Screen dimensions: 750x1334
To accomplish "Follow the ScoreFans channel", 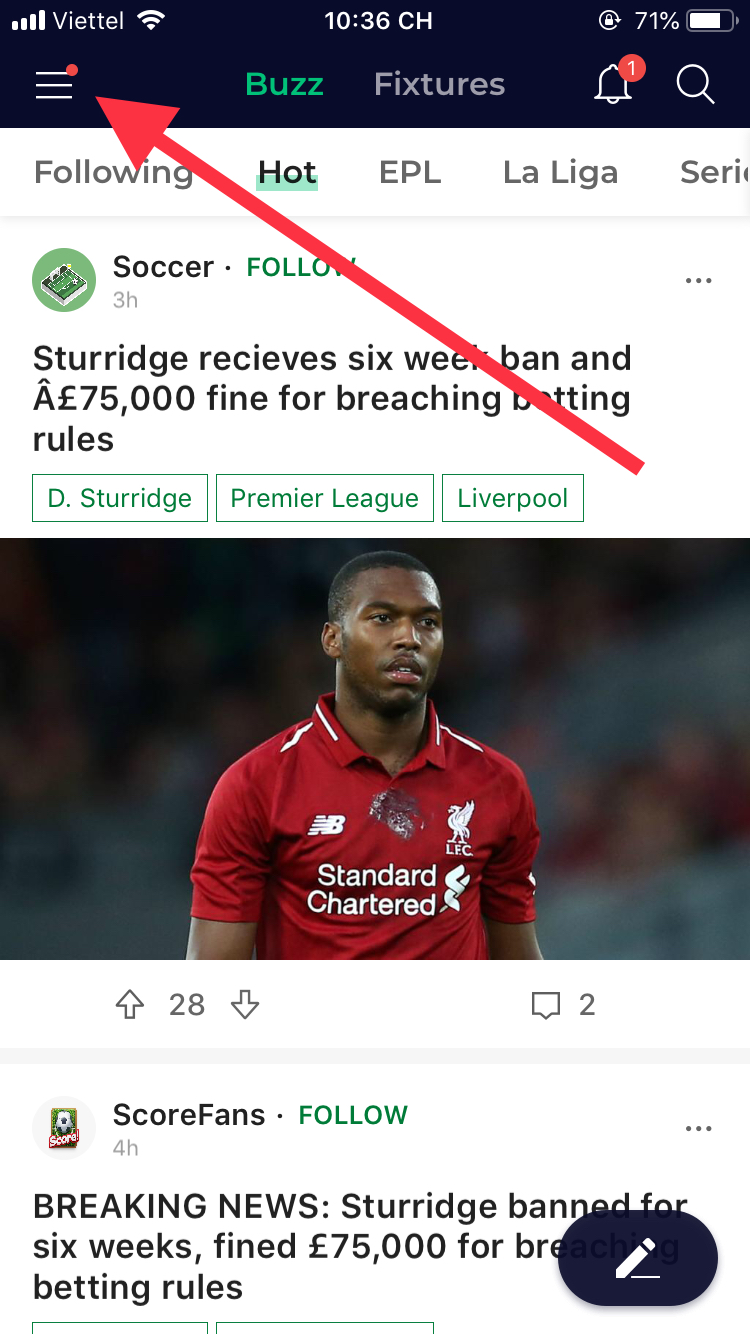I will coord(353,1115).
